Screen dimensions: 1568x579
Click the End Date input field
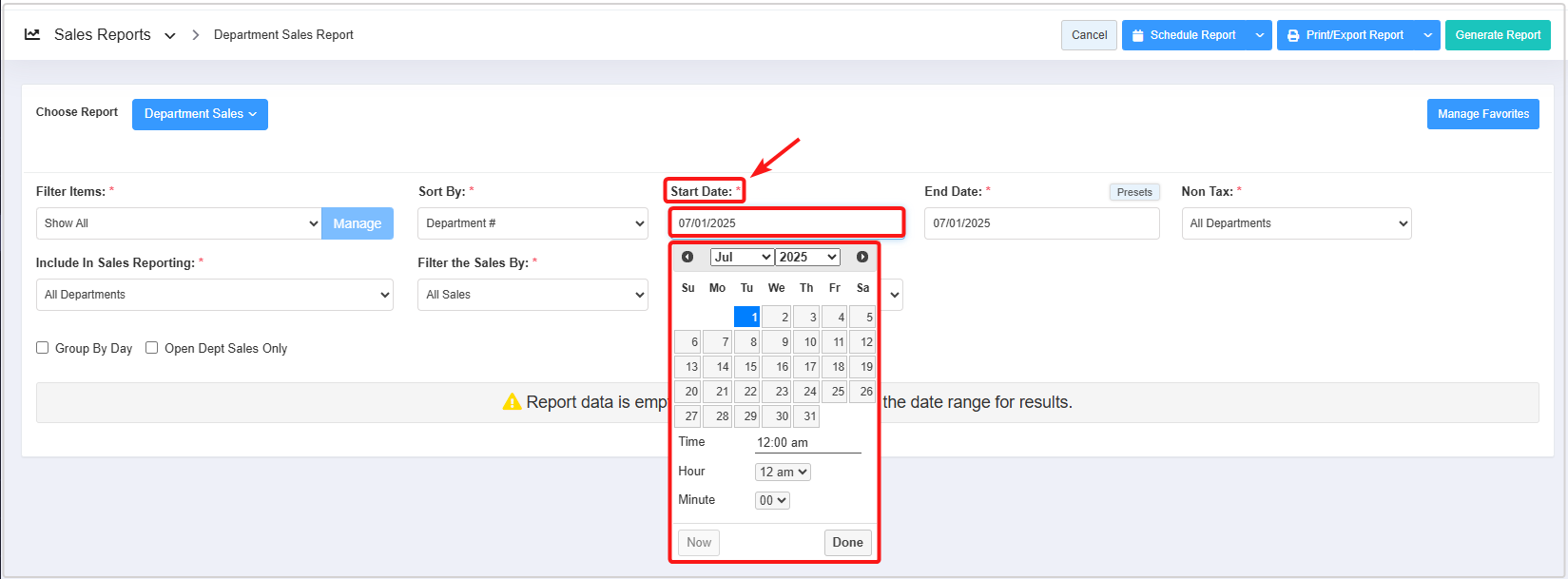(1041, 223)
